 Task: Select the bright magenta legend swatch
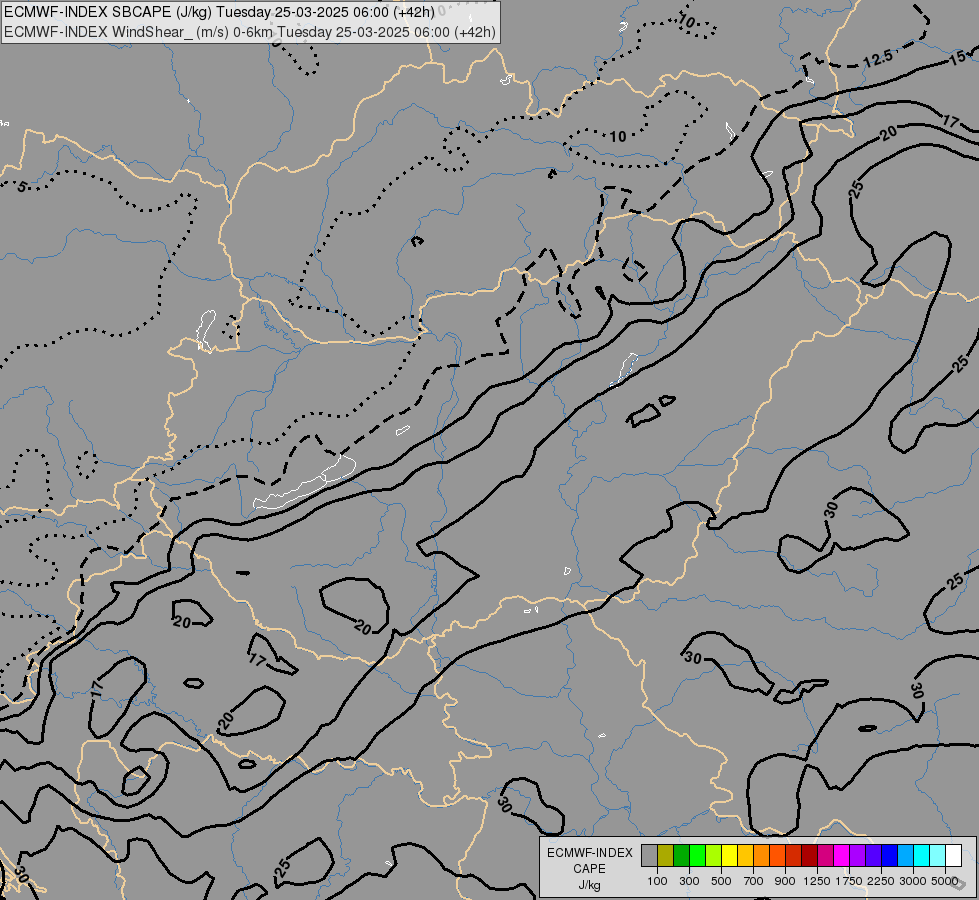842,855
